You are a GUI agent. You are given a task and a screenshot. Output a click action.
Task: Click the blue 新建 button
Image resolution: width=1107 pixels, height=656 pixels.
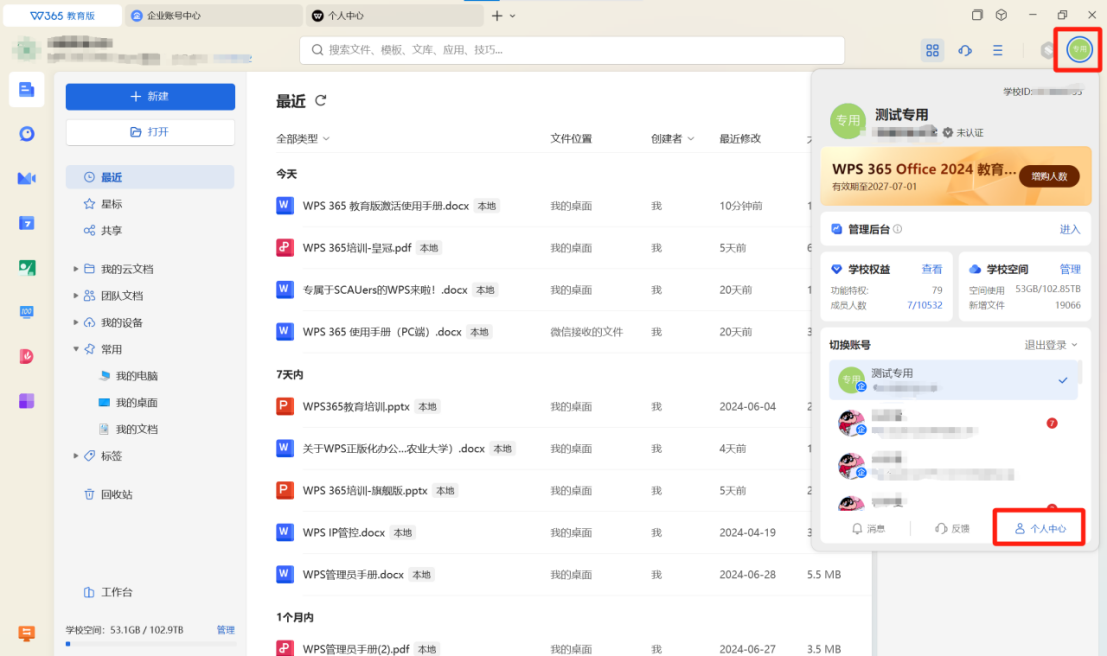[150, 97]
